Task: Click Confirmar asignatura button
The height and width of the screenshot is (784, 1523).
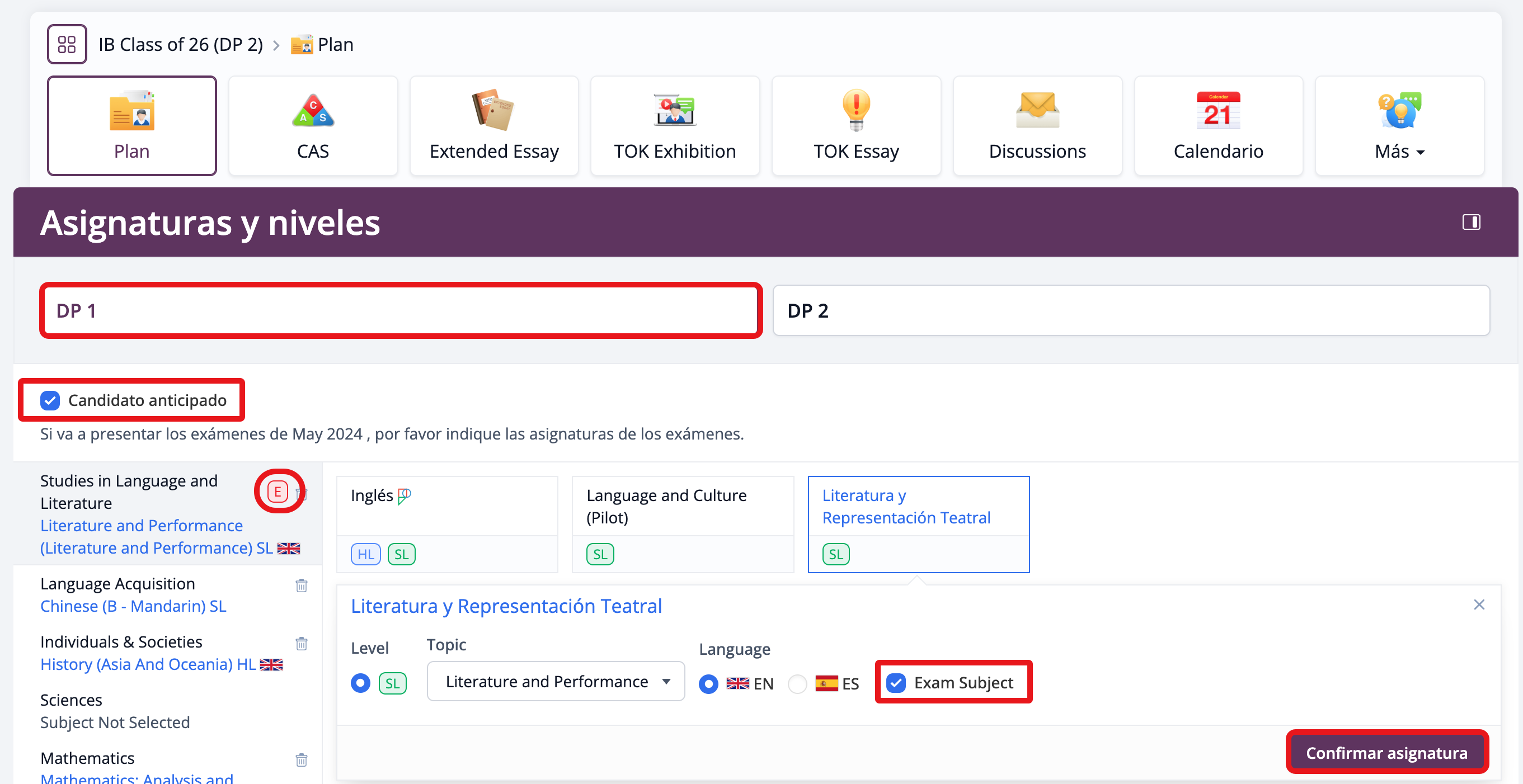Action: click(1386, 753)
